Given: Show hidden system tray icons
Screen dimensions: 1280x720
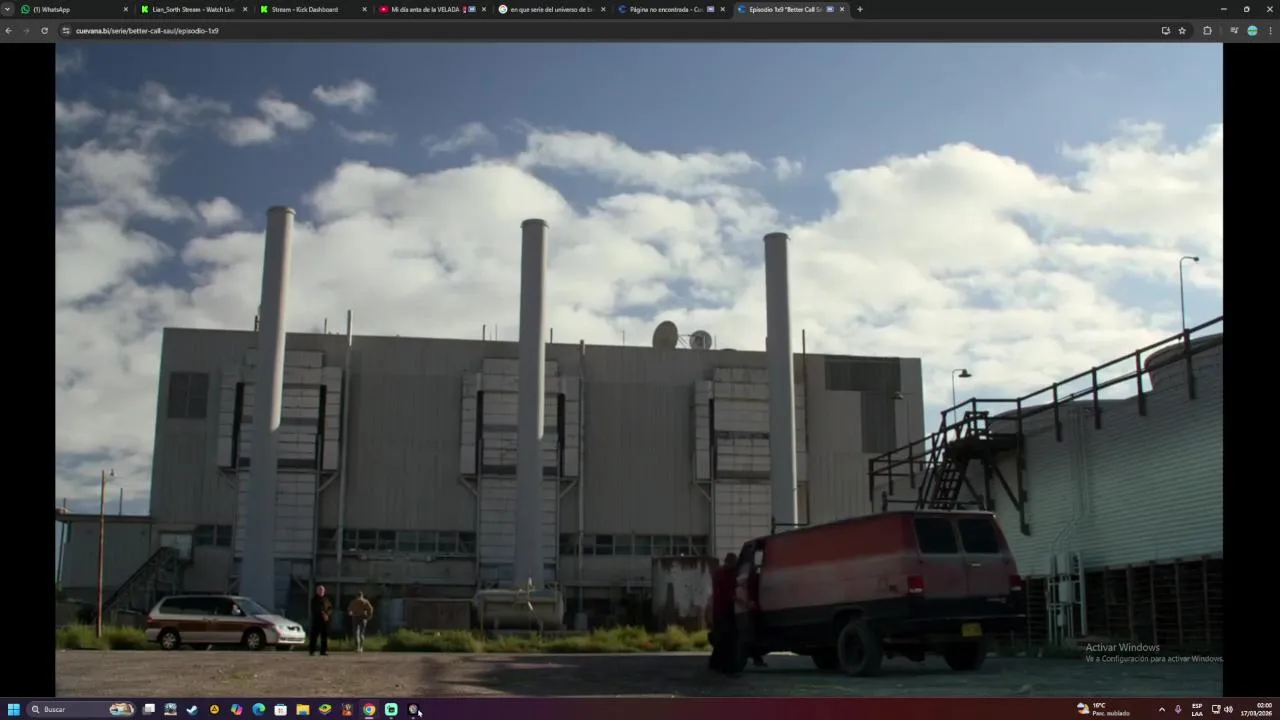Looking at the screenshot, I should pos(1161,709).
